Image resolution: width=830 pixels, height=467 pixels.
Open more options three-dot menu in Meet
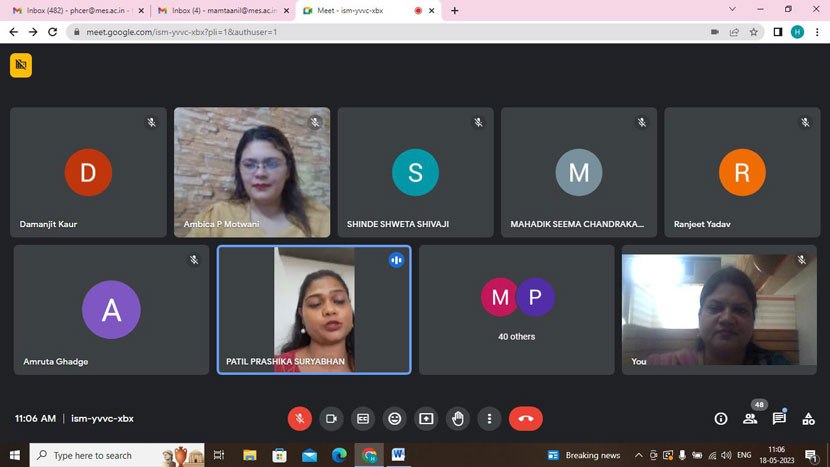click(x=489, y=419)
